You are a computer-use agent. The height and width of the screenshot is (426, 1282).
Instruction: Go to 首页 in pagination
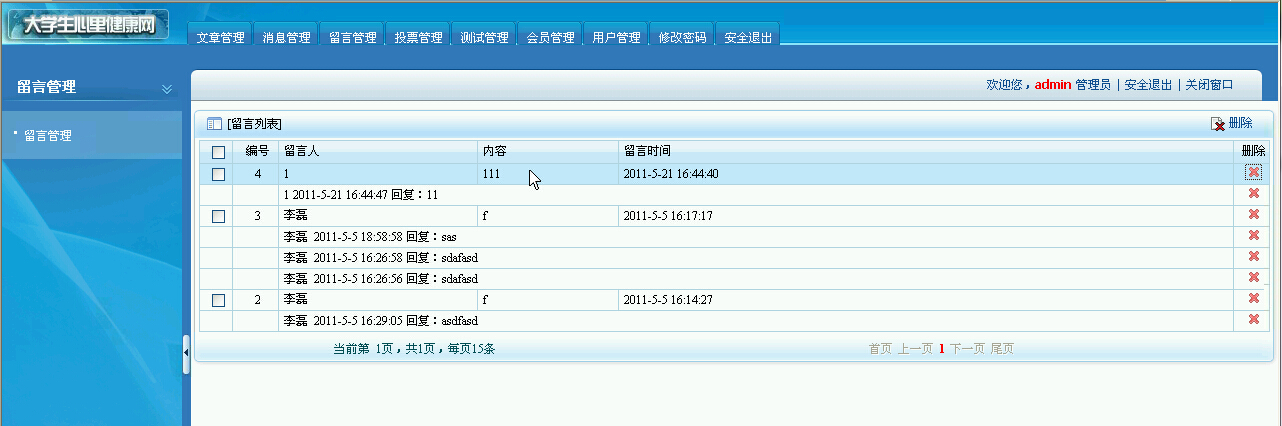coord(880,349)
